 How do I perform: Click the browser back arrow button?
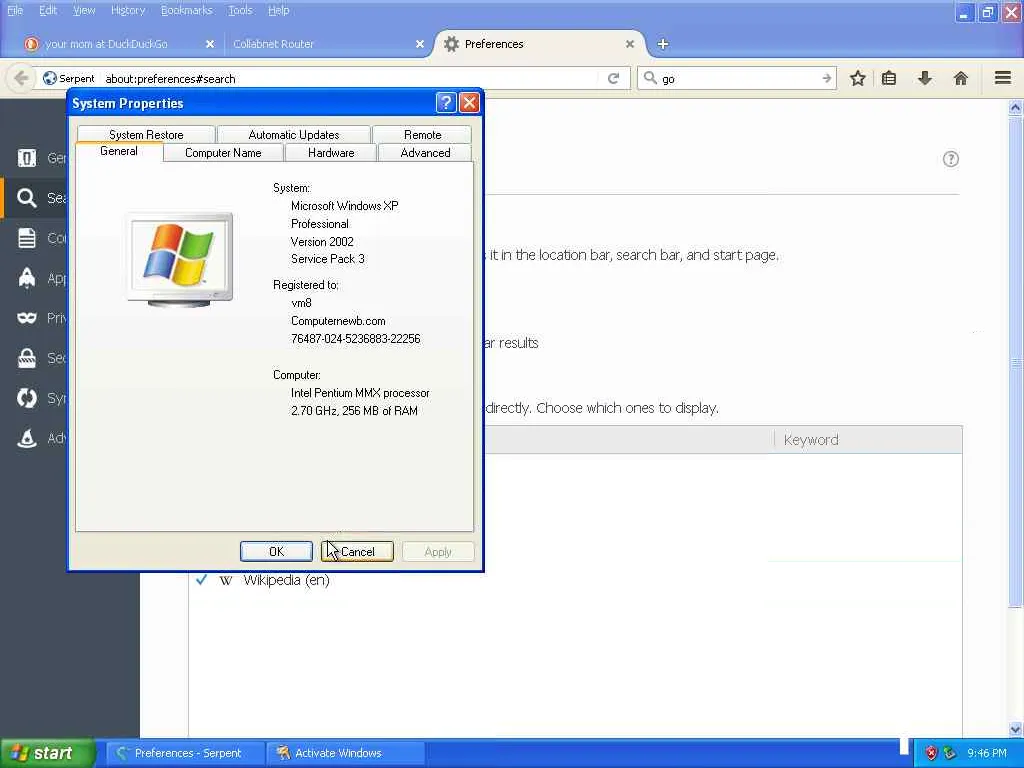pyautogui.click(x=21, y=78)
